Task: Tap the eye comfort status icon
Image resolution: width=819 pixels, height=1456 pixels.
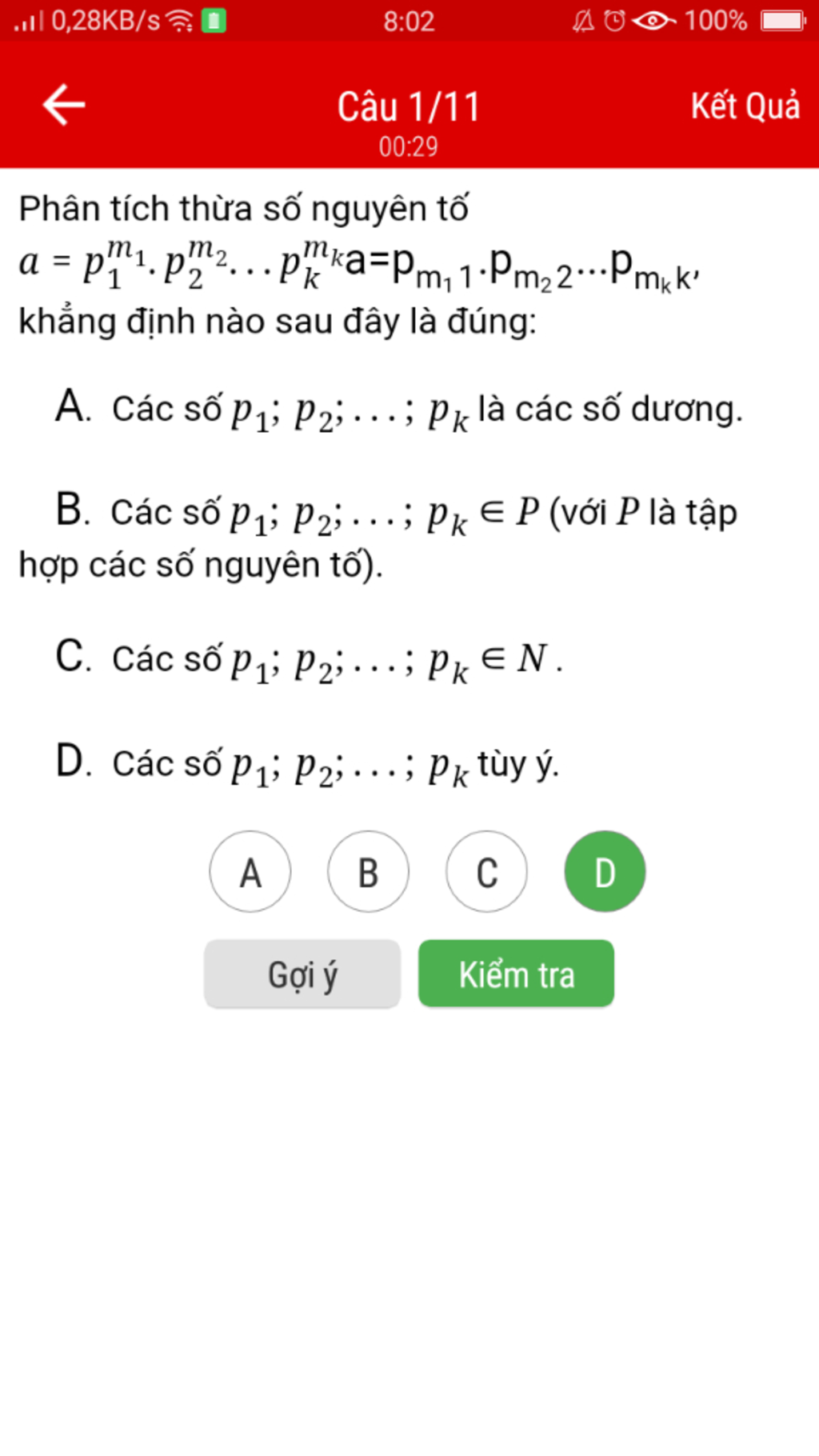Action: pos(654,21)
